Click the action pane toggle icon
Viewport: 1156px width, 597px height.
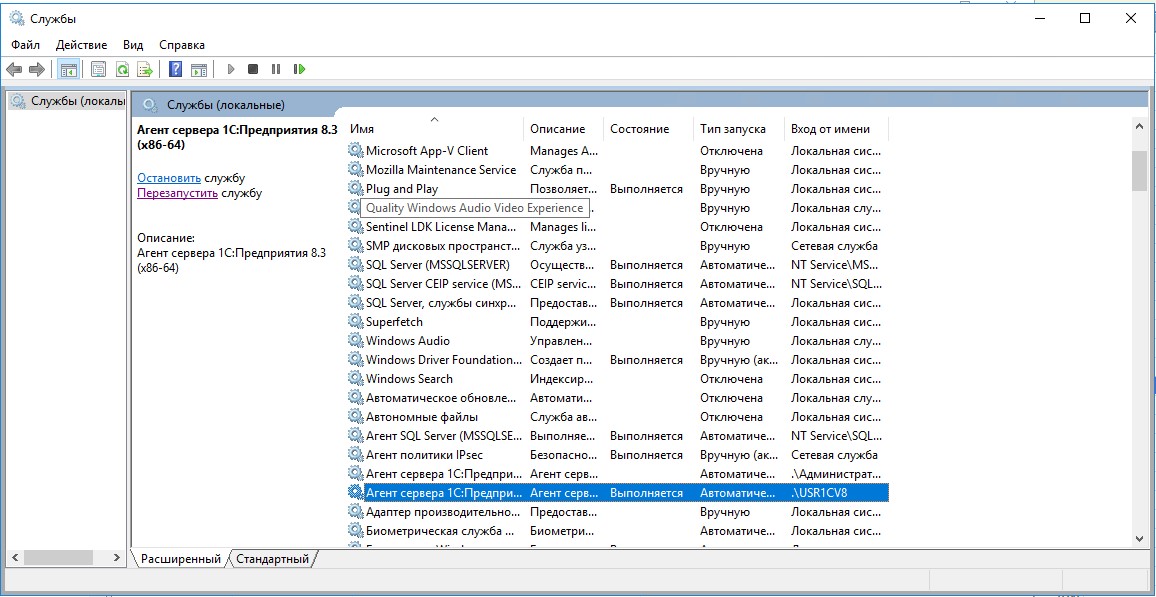coord(198,69)
